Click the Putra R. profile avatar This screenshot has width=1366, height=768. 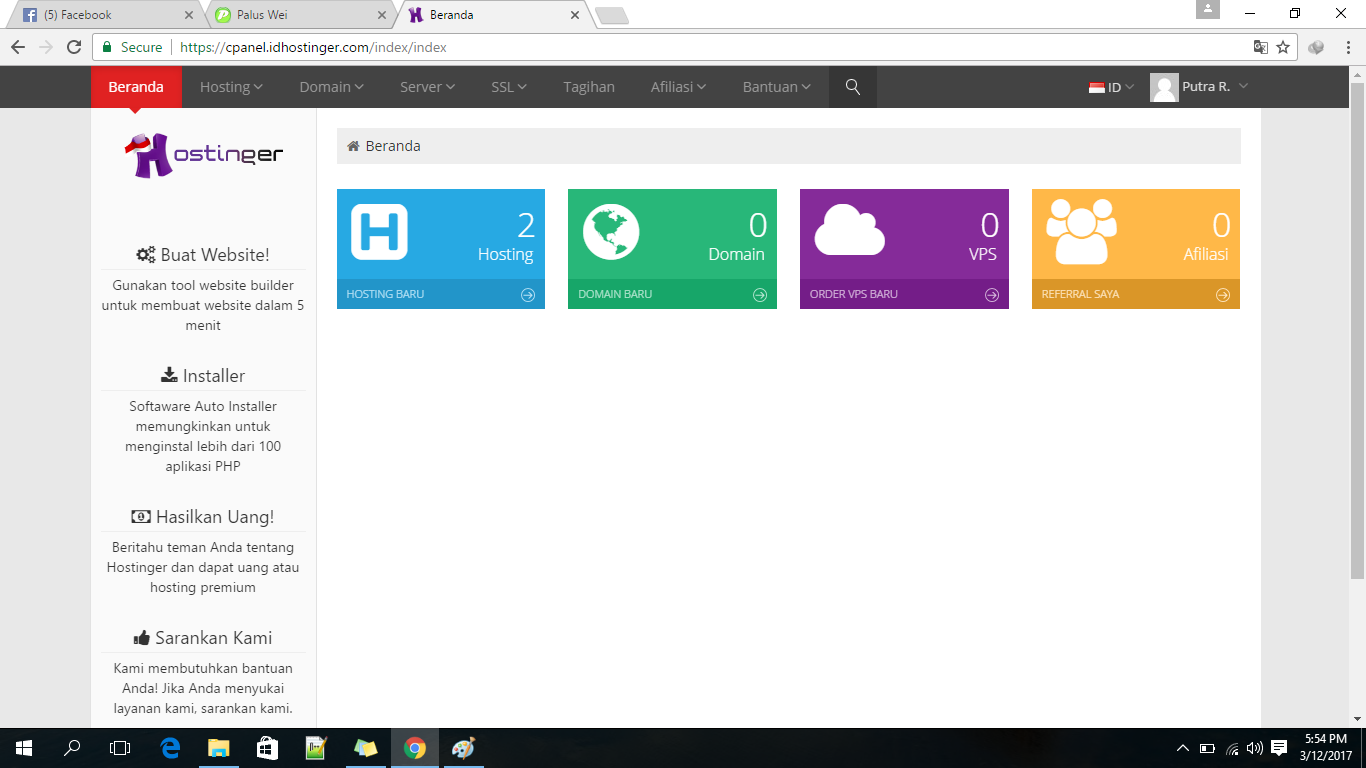(x=1164, y=88)
